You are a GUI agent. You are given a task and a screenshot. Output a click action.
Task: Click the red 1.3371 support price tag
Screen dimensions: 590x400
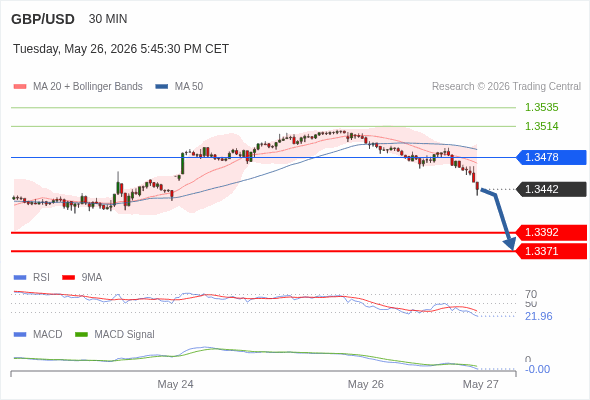coord(552,251)
